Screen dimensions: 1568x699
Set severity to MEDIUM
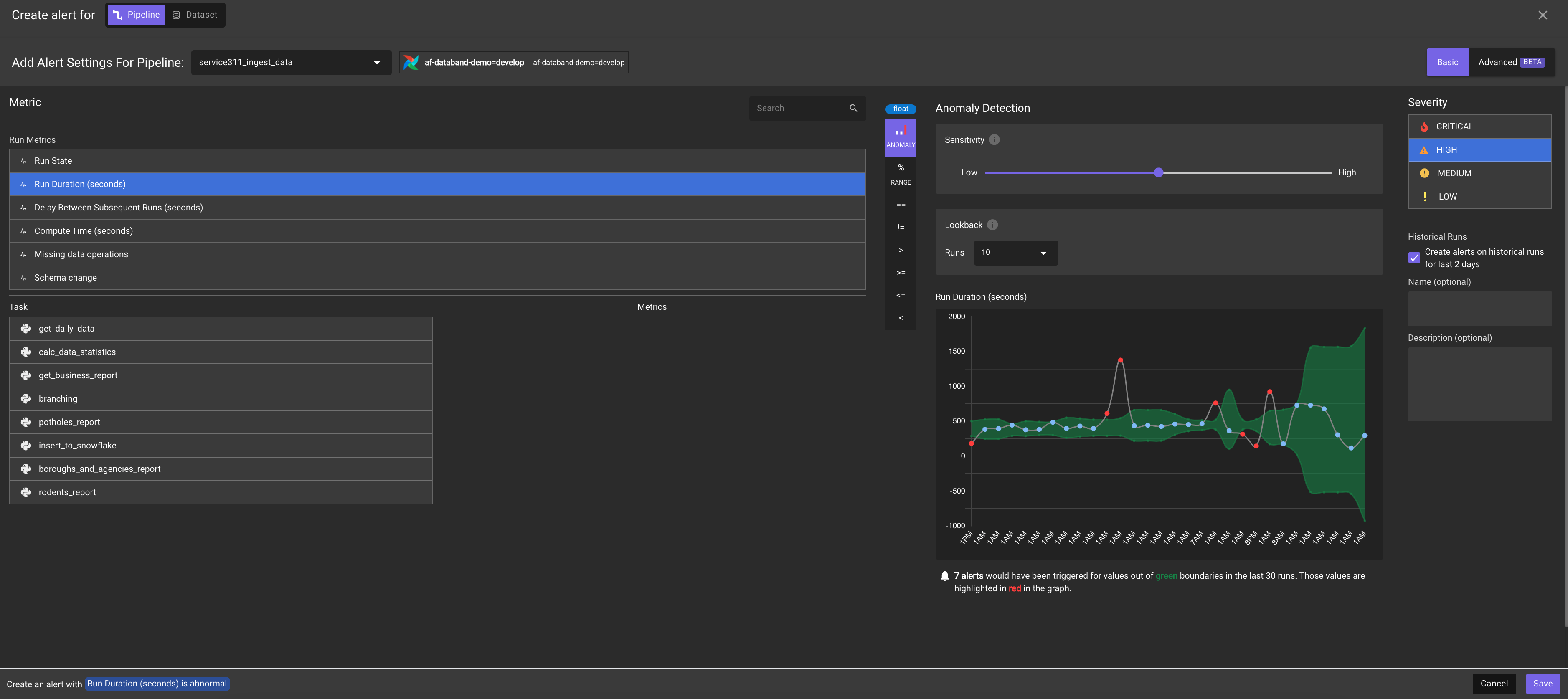(1479, 173)
